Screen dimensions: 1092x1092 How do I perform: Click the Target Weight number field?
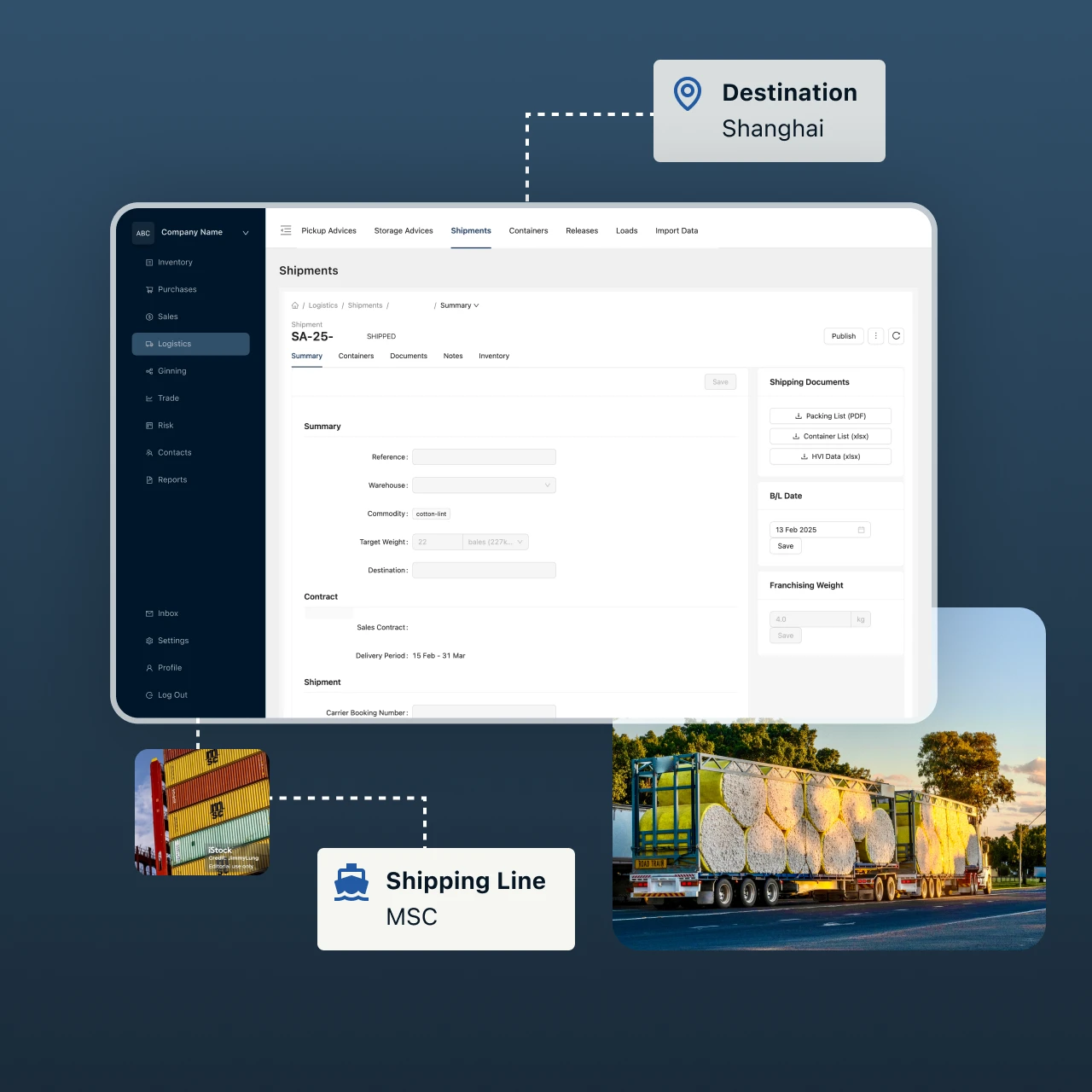(x=438, y=542)
